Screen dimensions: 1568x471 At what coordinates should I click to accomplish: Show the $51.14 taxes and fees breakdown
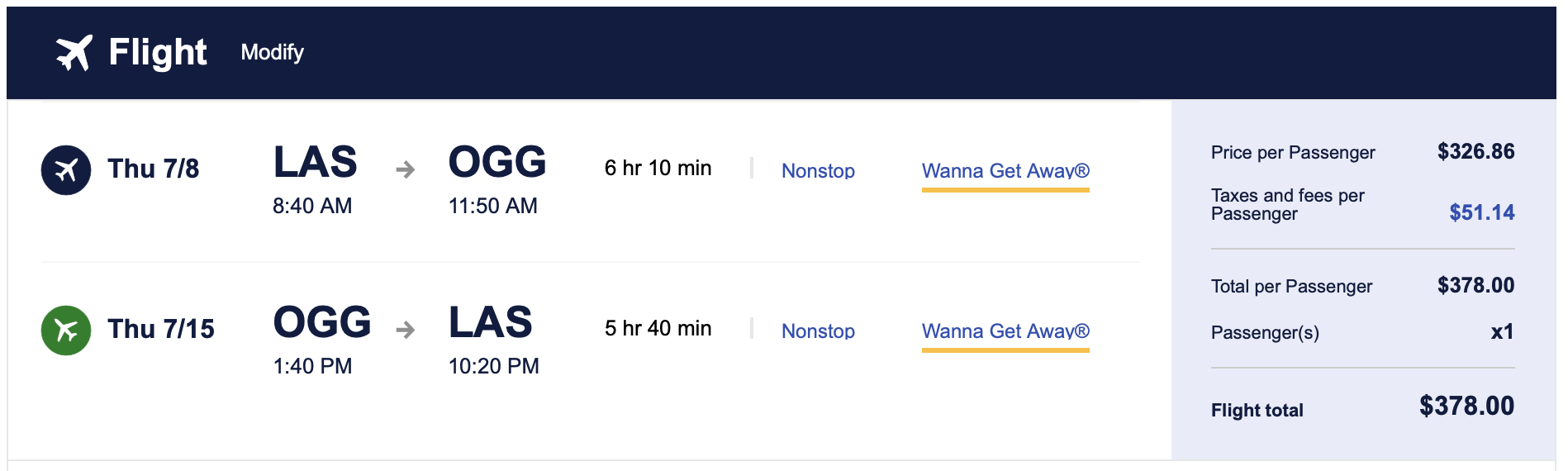pyautogui.click(x=1481, y=212)
